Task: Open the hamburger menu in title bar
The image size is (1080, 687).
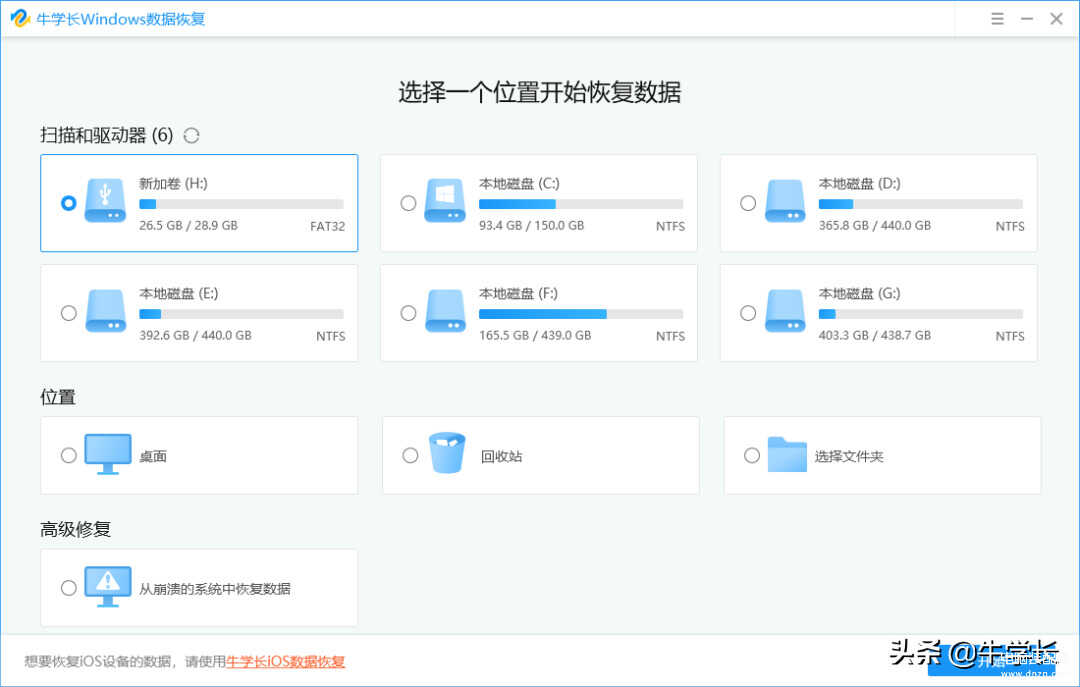Action: [997, 19]
